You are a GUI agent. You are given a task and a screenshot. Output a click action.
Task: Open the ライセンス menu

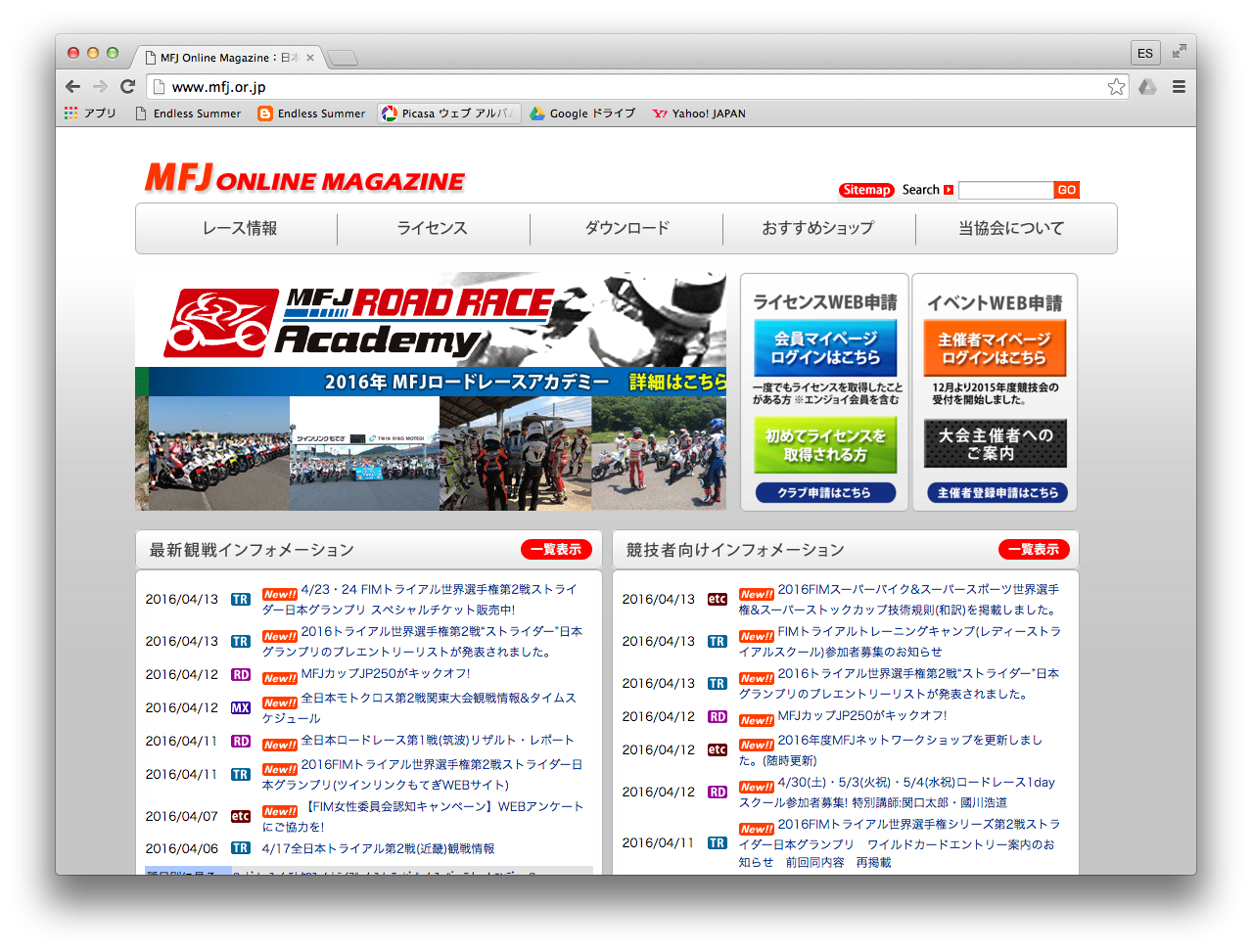[x=433, y=228]
